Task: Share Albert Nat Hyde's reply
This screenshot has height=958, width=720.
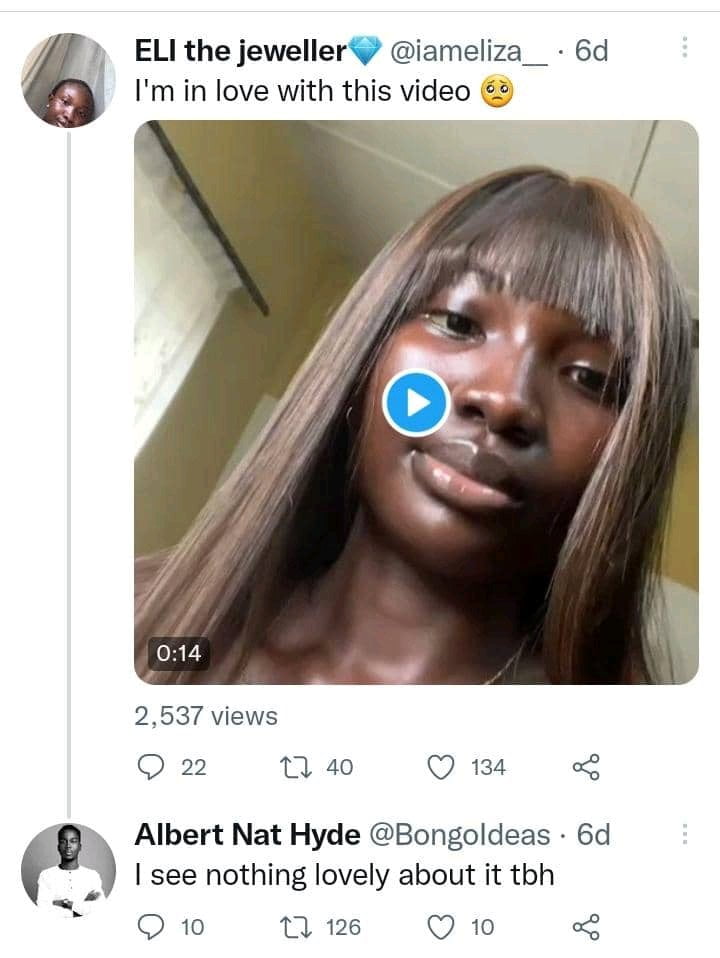Action: pos(586,927)
